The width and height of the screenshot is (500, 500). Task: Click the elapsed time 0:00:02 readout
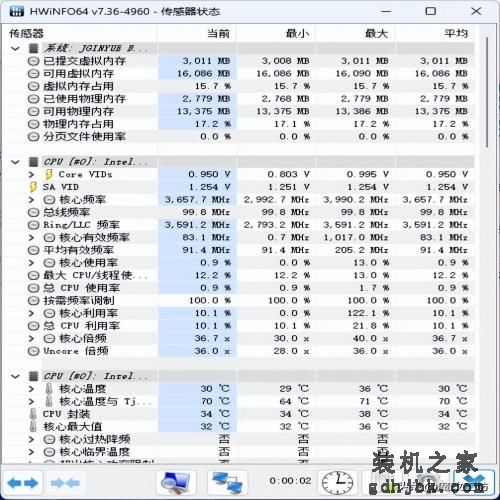[290, 481]
